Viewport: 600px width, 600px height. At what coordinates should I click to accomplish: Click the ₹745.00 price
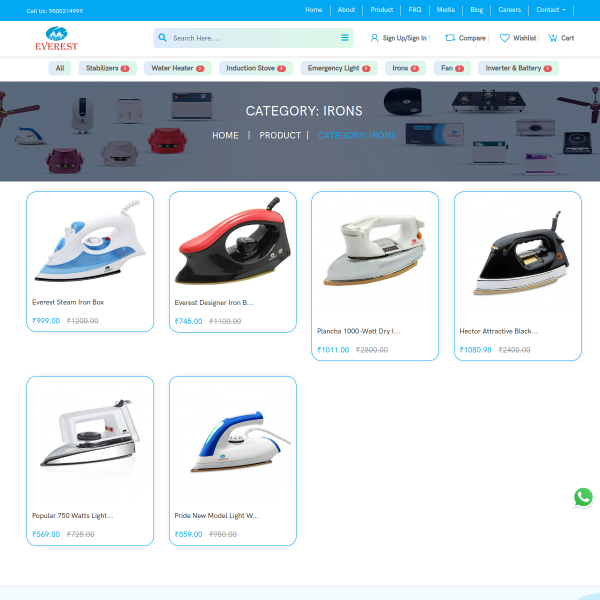point(188,321)
